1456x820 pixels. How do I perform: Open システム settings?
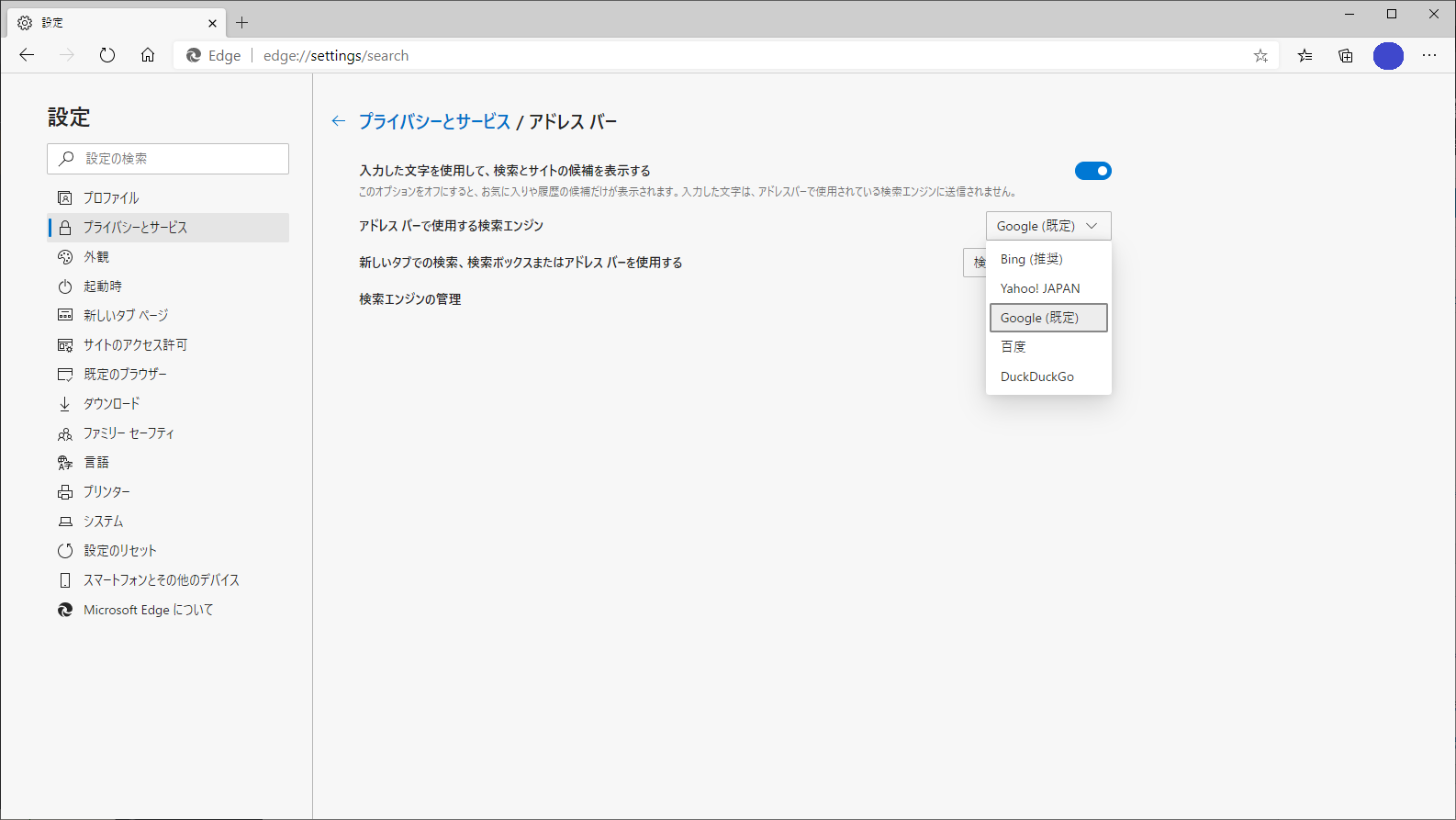click(x=168, y=522)
